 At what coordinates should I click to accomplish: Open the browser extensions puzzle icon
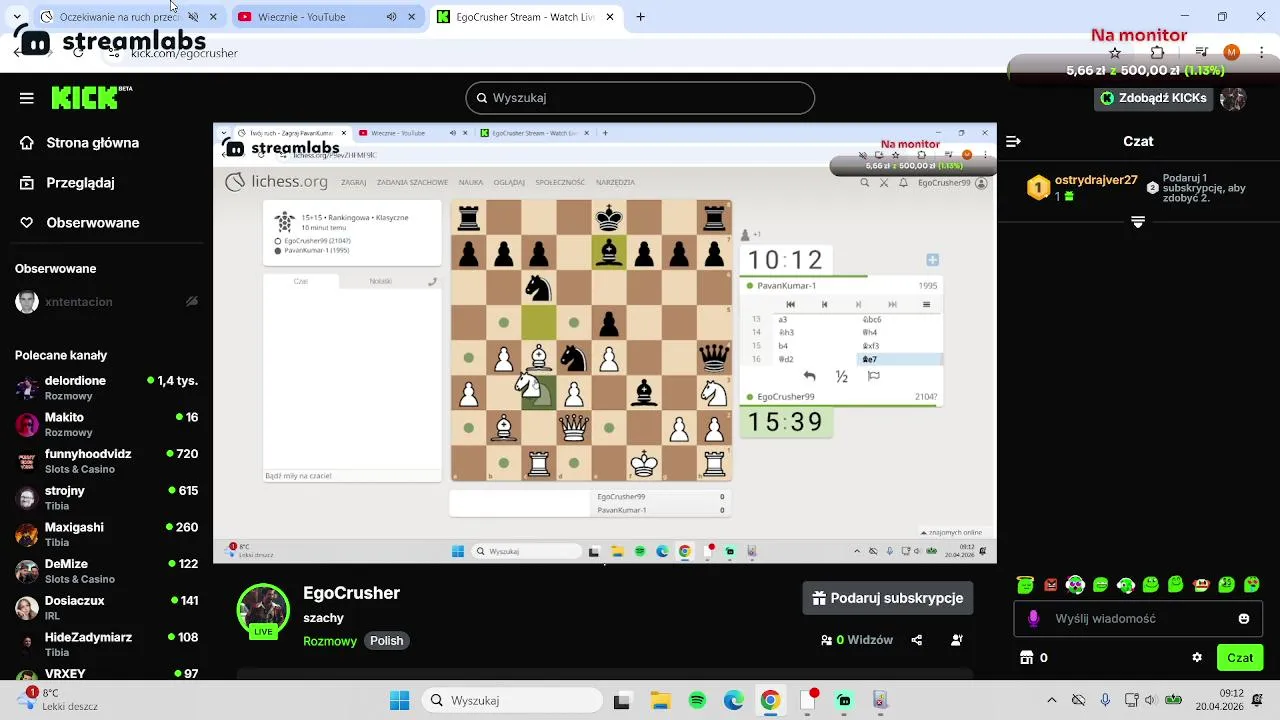[x=1158, y=53]
